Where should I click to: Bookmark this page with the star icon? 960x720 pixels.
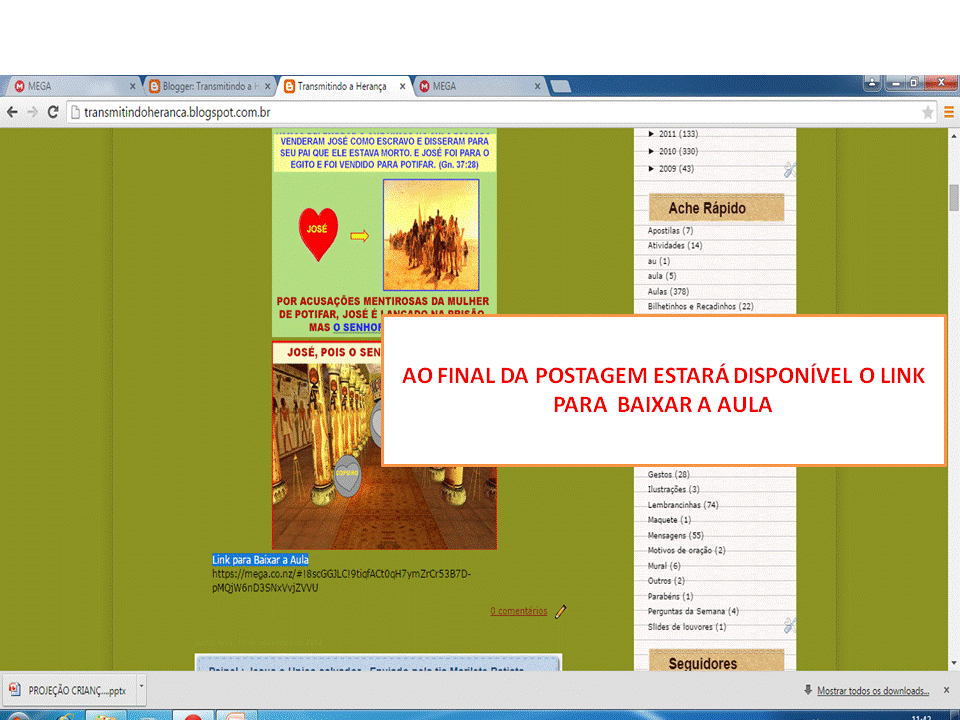tap(927, 112)
